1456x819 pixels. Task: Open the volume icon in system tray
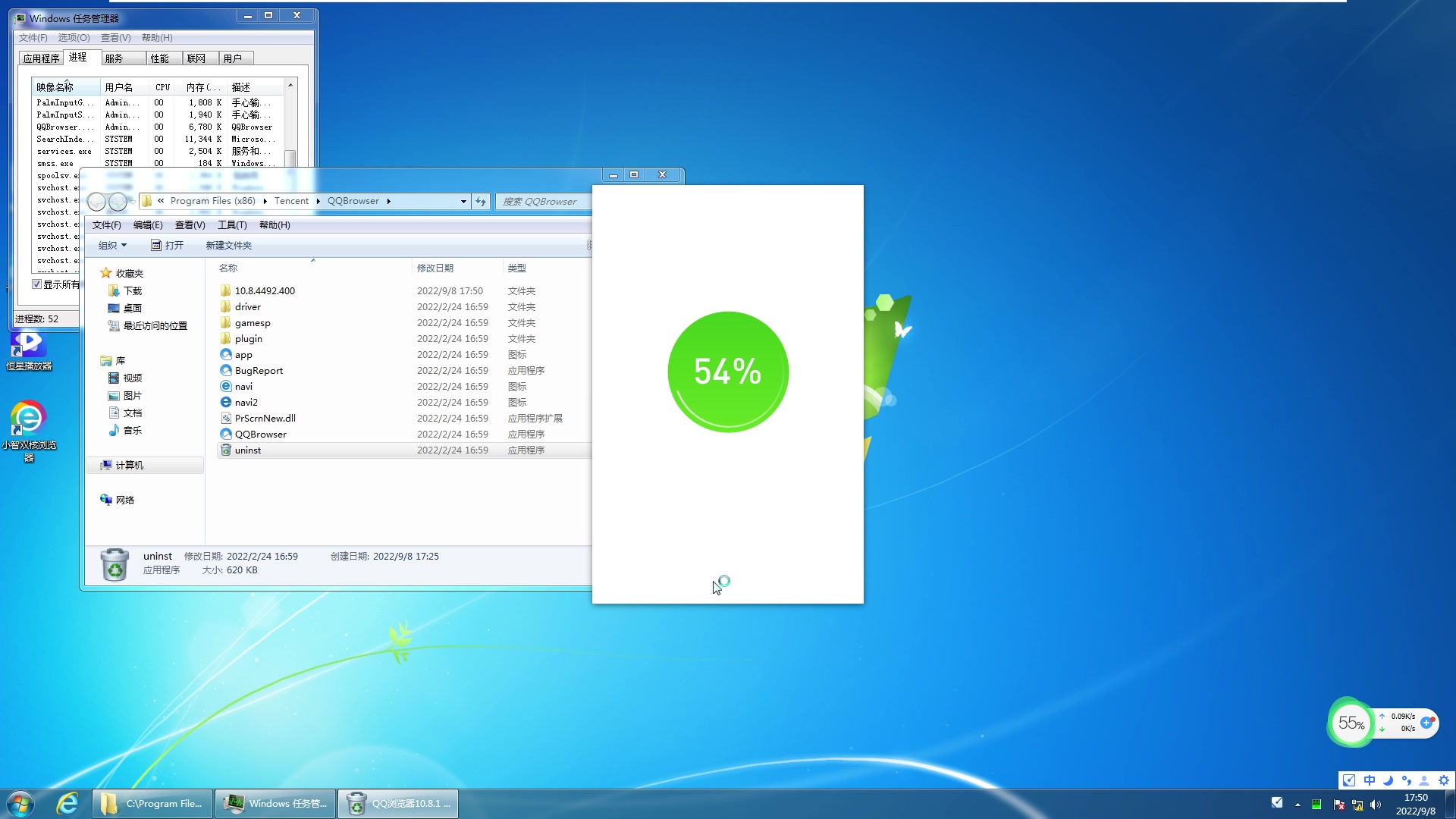click(x=1376, y=805)
